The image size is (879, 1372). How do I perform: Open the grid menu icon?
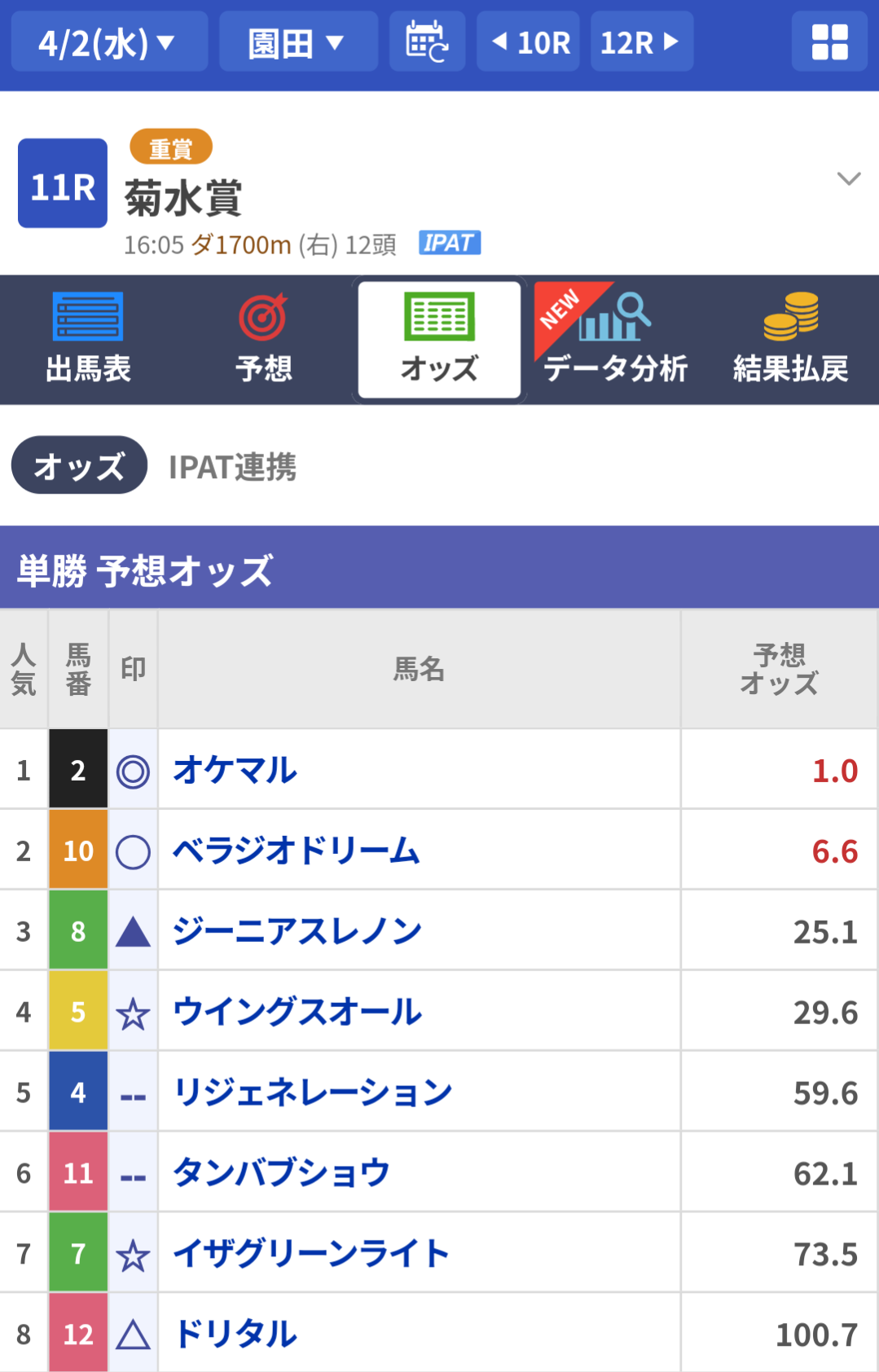829,42
